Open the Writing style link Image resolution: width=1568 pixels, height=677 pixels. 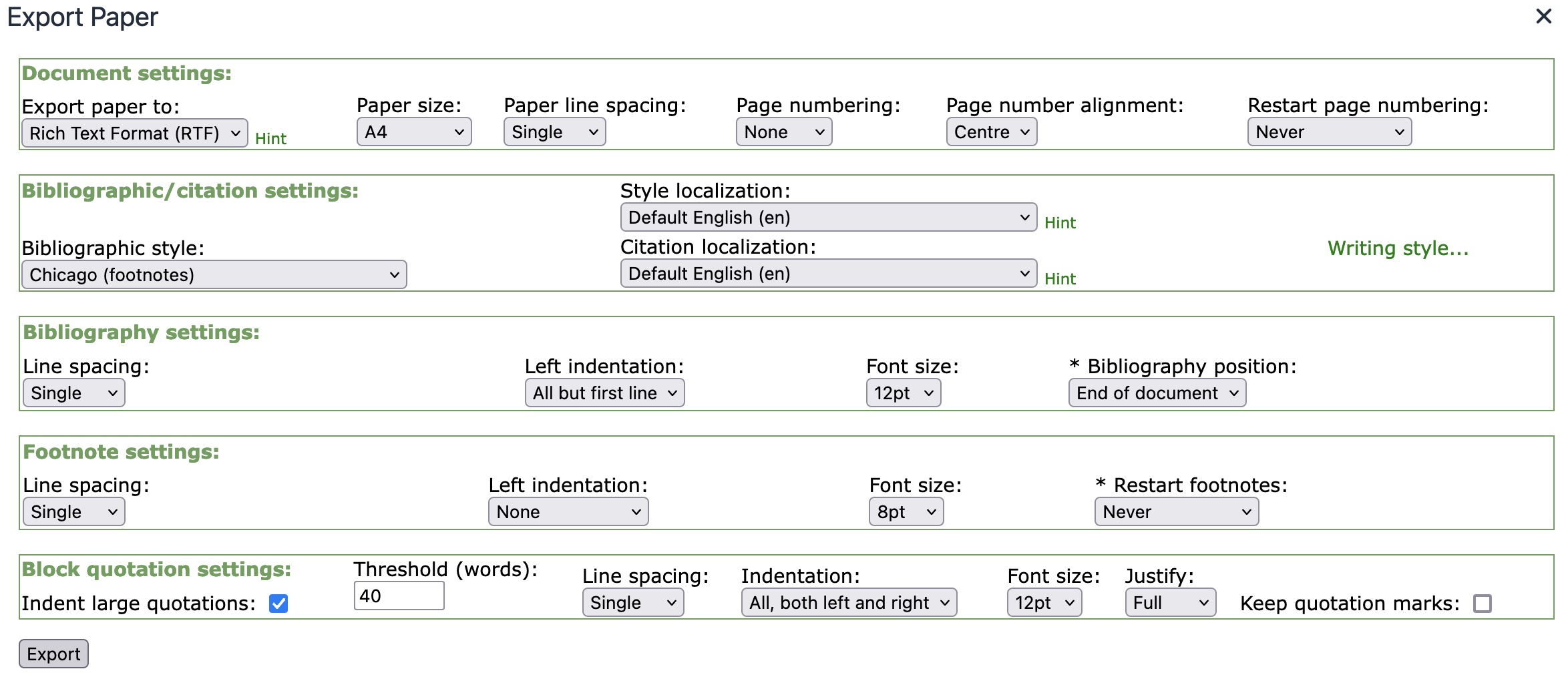[1397, 248]
